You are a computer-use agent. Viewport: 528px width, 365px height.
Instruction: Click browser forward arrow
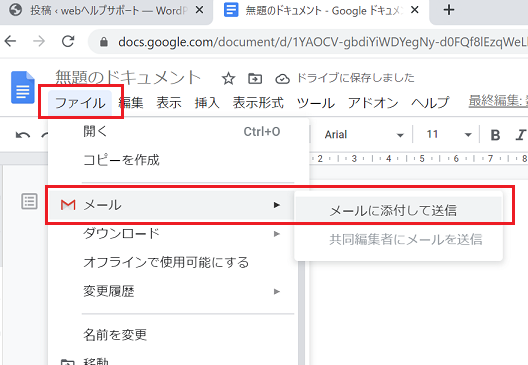coord(39,41)
